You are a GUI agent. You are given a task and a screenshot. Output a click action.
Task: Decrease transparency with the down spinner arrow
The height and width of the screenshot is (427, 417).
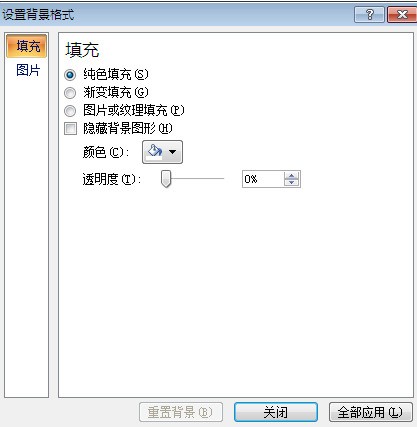click(x=292, y=182)
